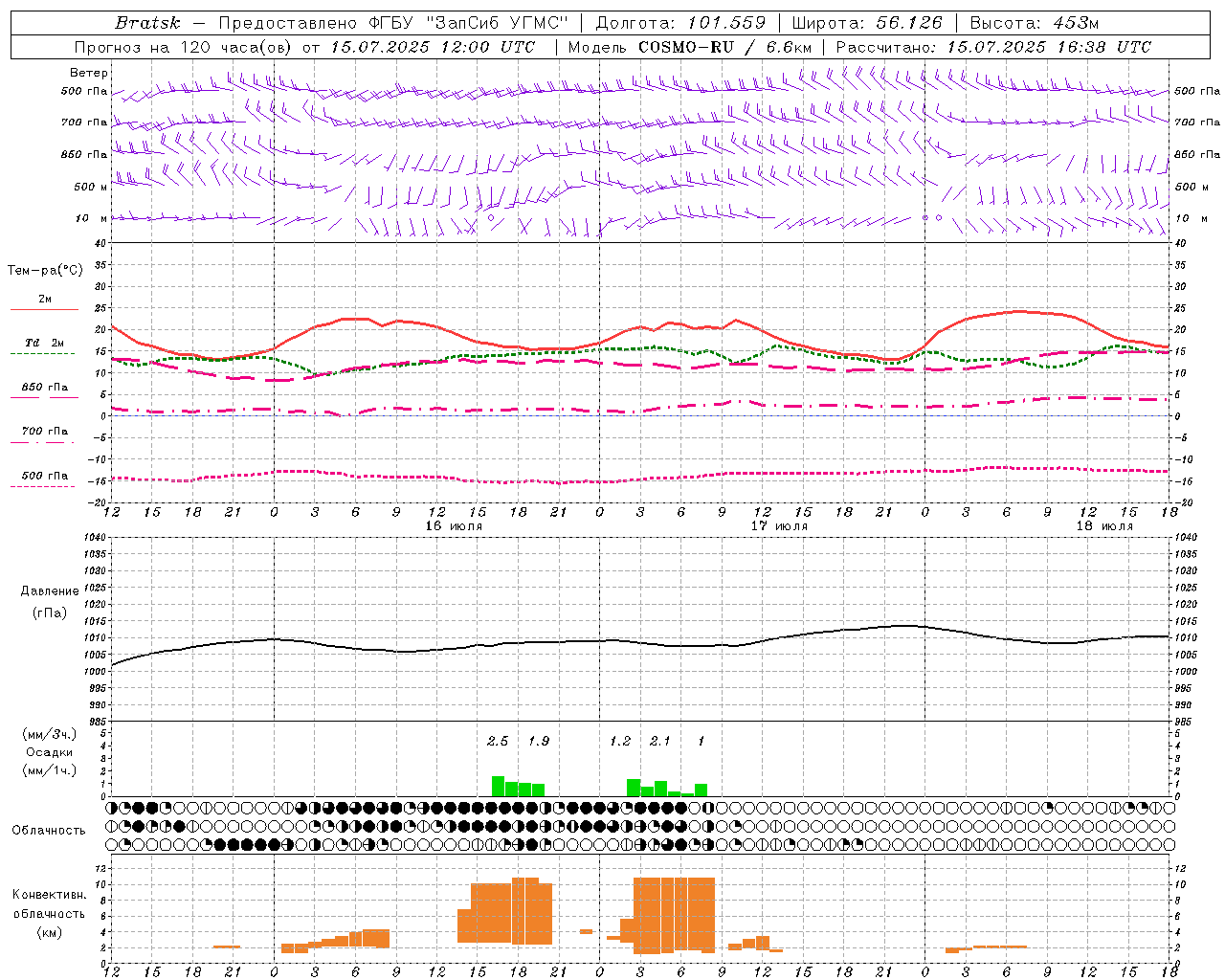Click the 'Тем-ра(°C)' axis title
This screenshot has height=980, width=1225.
[x=45, y=271]
